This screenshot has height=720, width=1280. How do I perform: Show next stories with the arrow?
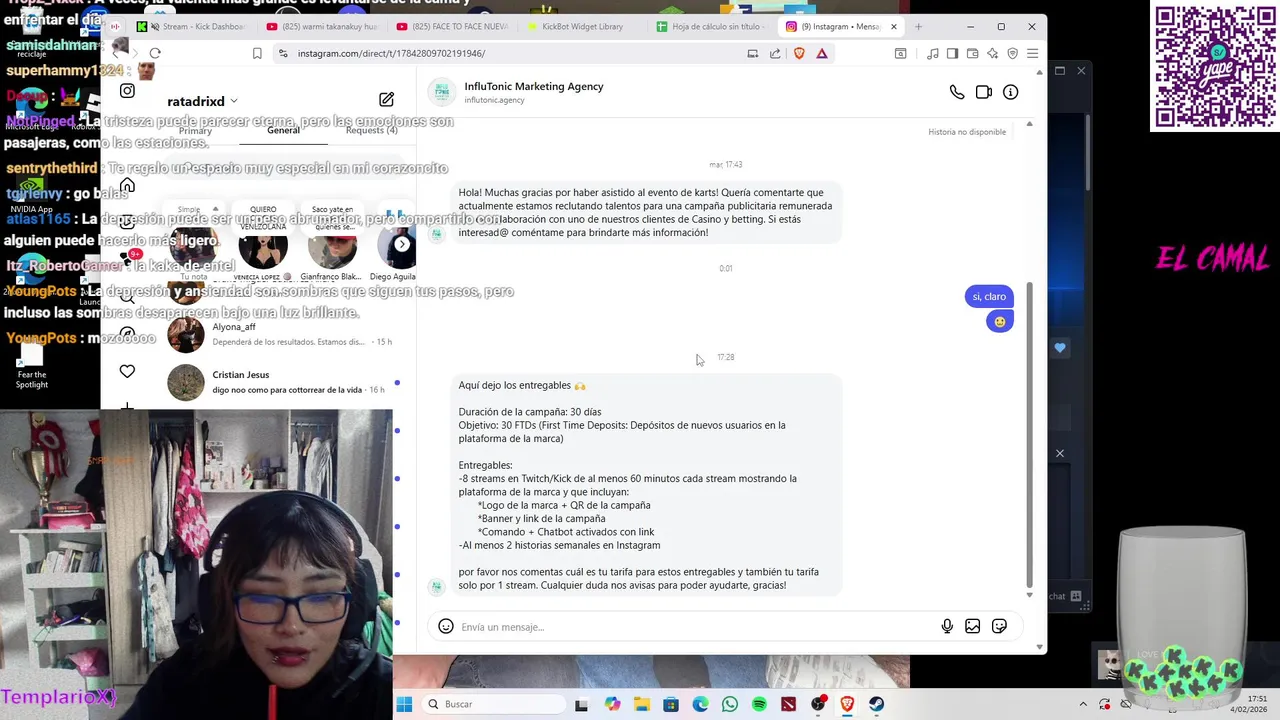[401, 244]
